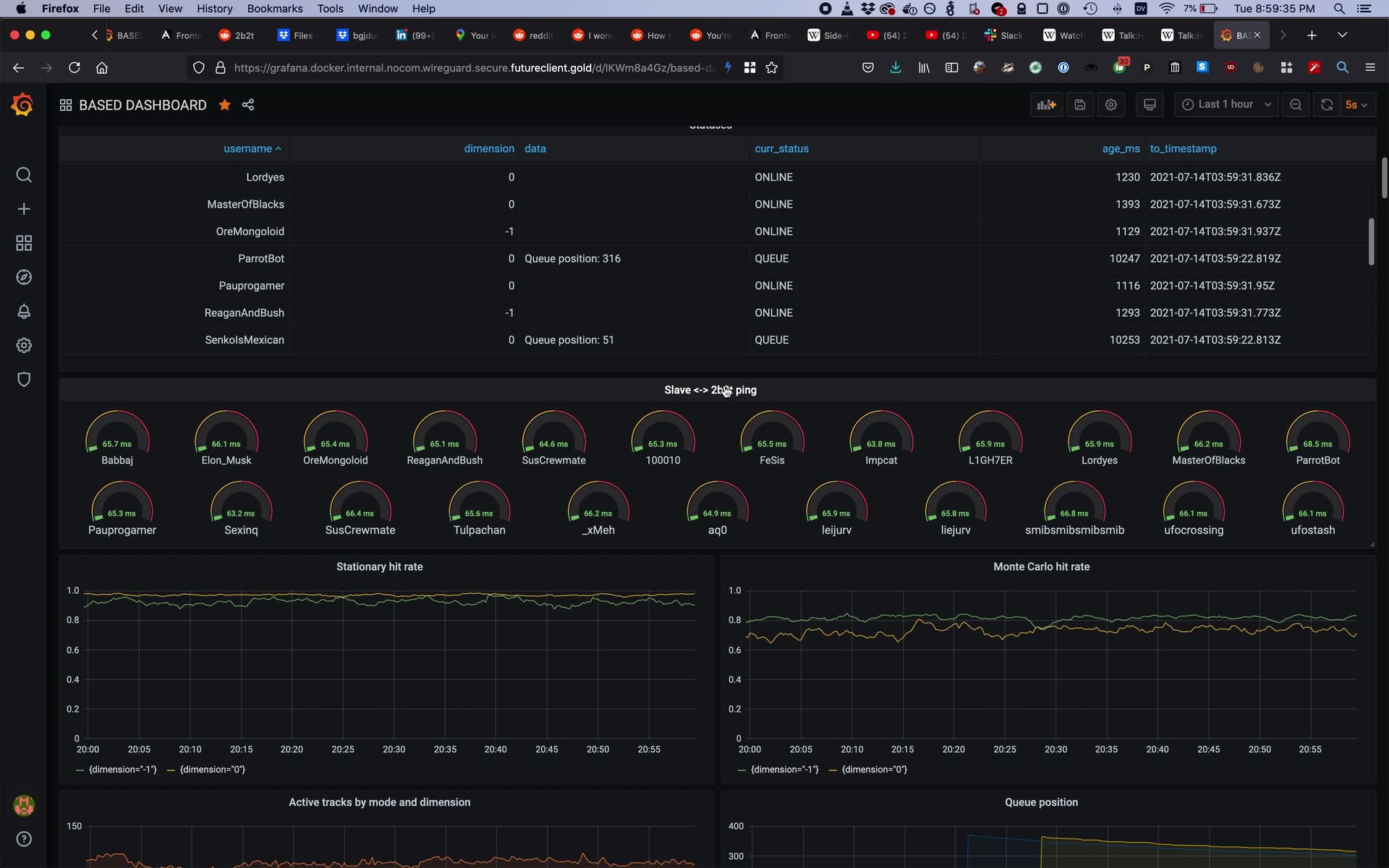Click the Add panel icon

tap(1046, 105)
